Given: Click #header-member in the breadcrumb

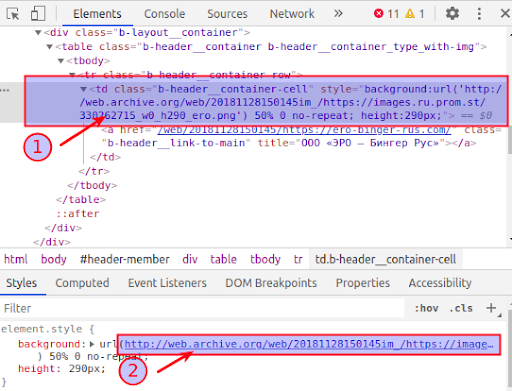Looking at the screenshot, I should pos(125,259).
